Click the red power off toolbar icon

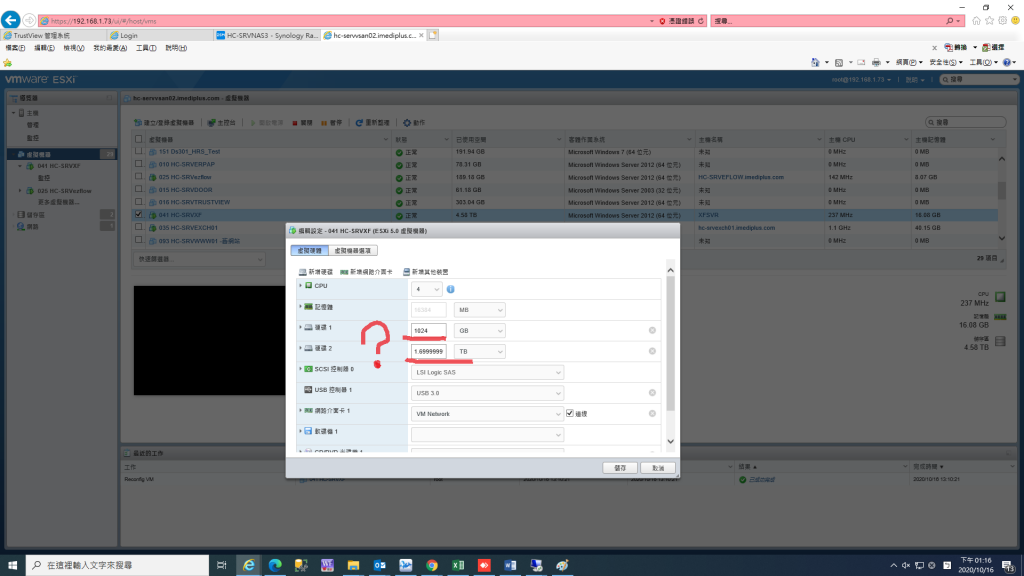tap(295, 123)
